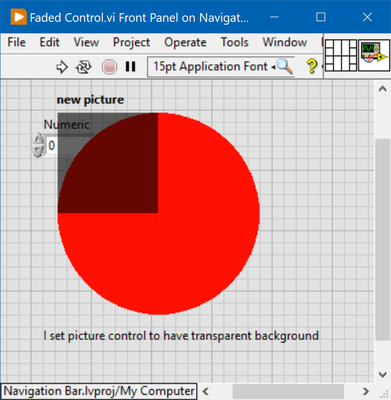
Task: Click the Abort Execution stop button
Action: (x=109, y=67)
